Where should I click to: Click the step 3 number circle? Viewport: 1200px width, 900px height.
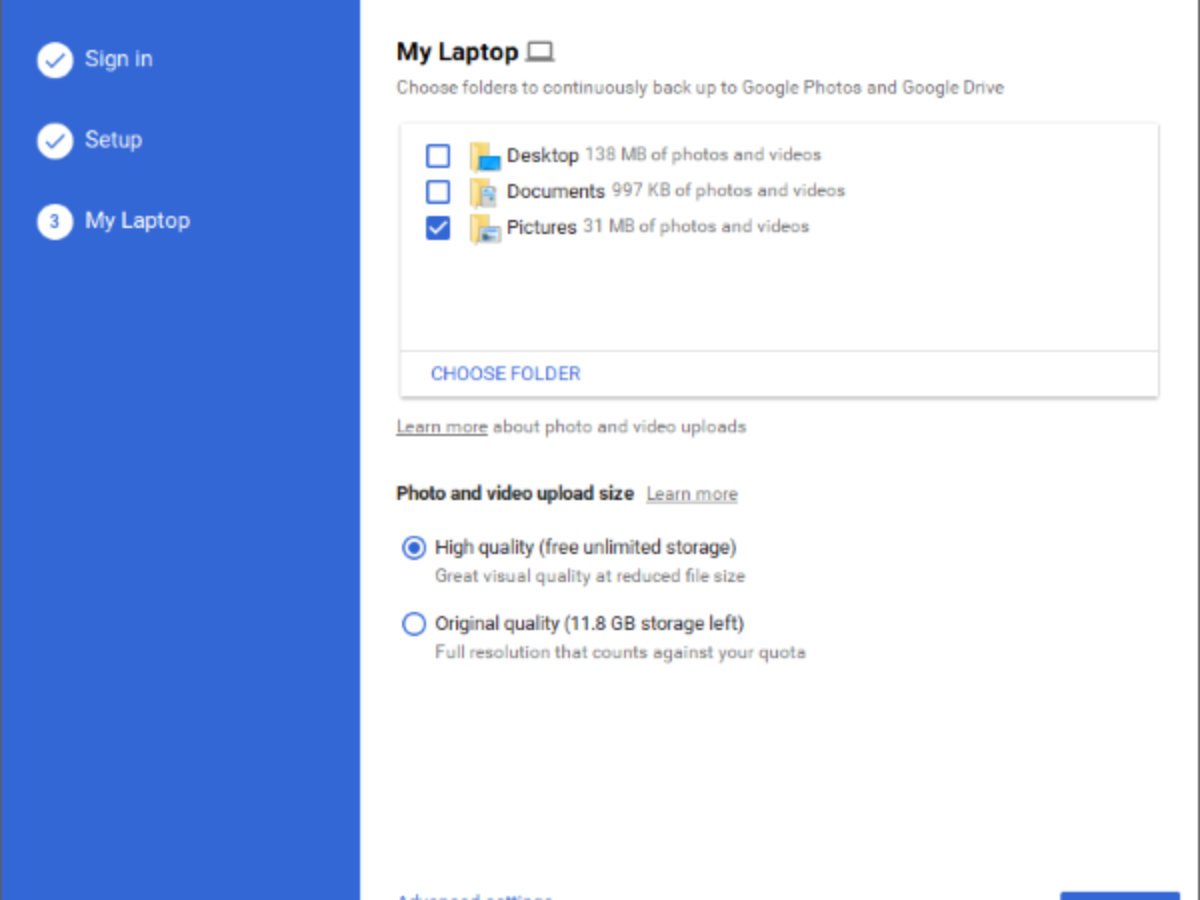[x=55, y=222]
